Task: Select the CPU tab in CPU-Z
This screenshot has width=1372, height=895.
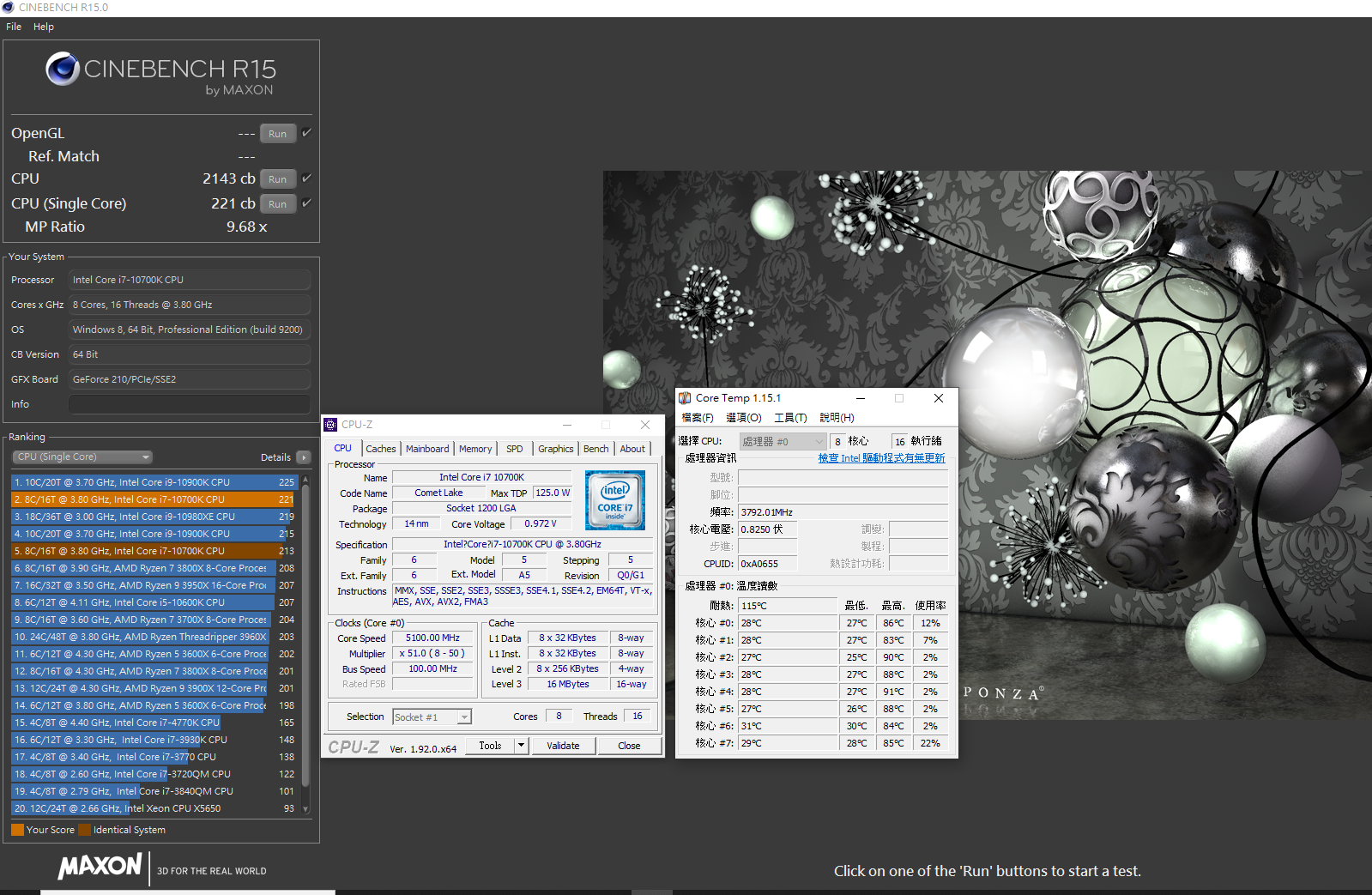Action: coord(343,448)
